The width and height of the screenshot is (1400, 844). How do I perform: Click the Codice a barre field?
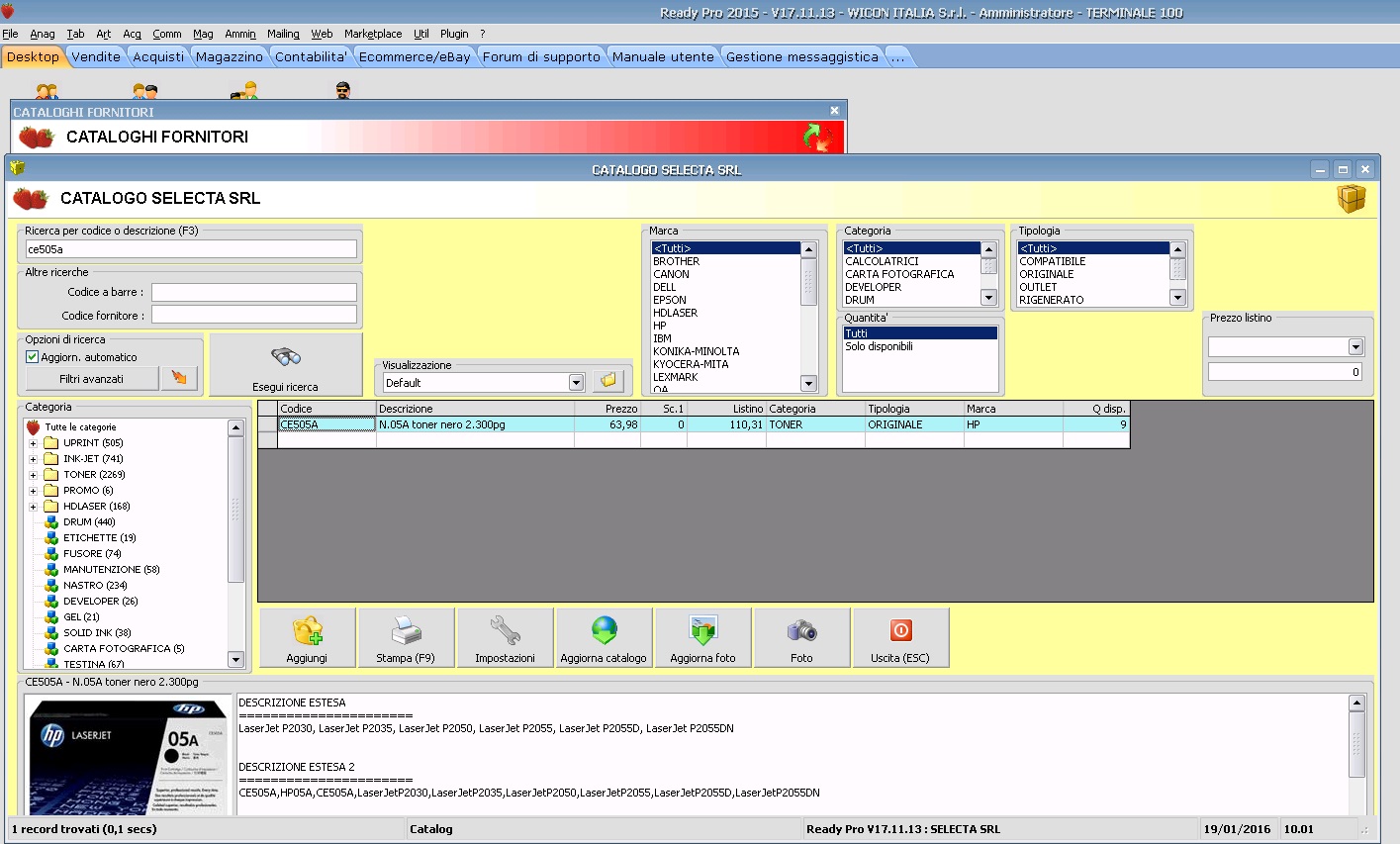pyautogui.click(x=253, y=292)
